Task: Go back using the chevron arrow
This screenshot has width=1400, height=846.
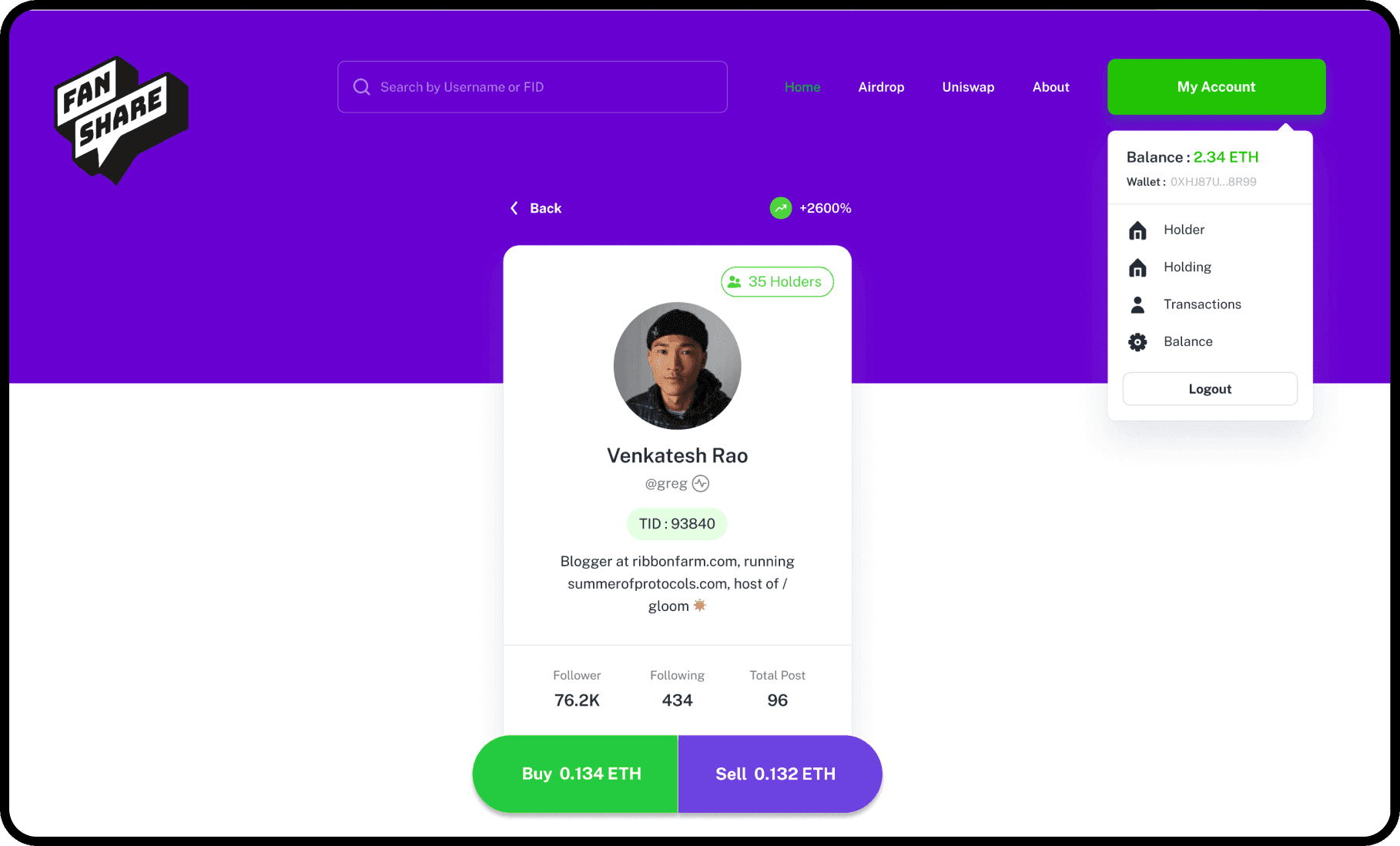Action: click(514, 208)
